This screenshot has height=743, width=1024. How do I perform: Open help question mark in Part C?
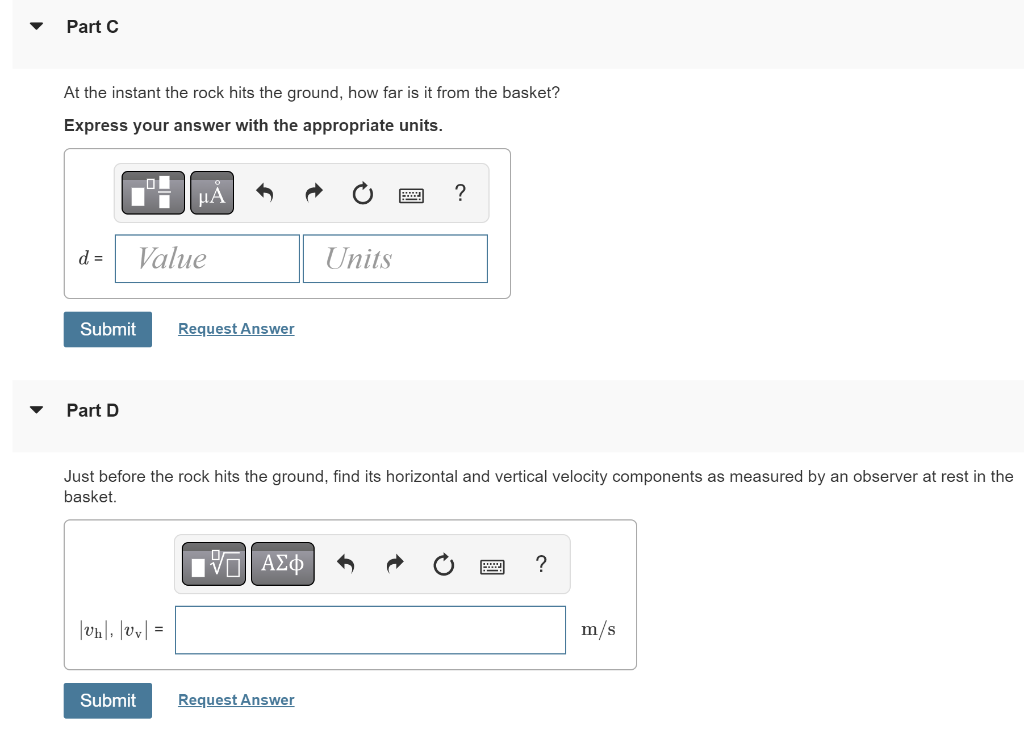click(x=460, y=193)
